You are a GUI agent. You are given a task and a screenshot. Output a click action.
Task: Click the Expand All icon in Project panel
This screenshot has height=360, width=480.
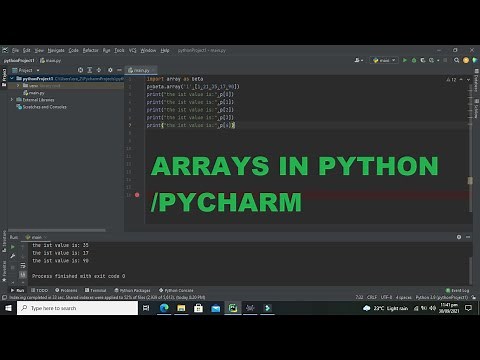[90, 70]
